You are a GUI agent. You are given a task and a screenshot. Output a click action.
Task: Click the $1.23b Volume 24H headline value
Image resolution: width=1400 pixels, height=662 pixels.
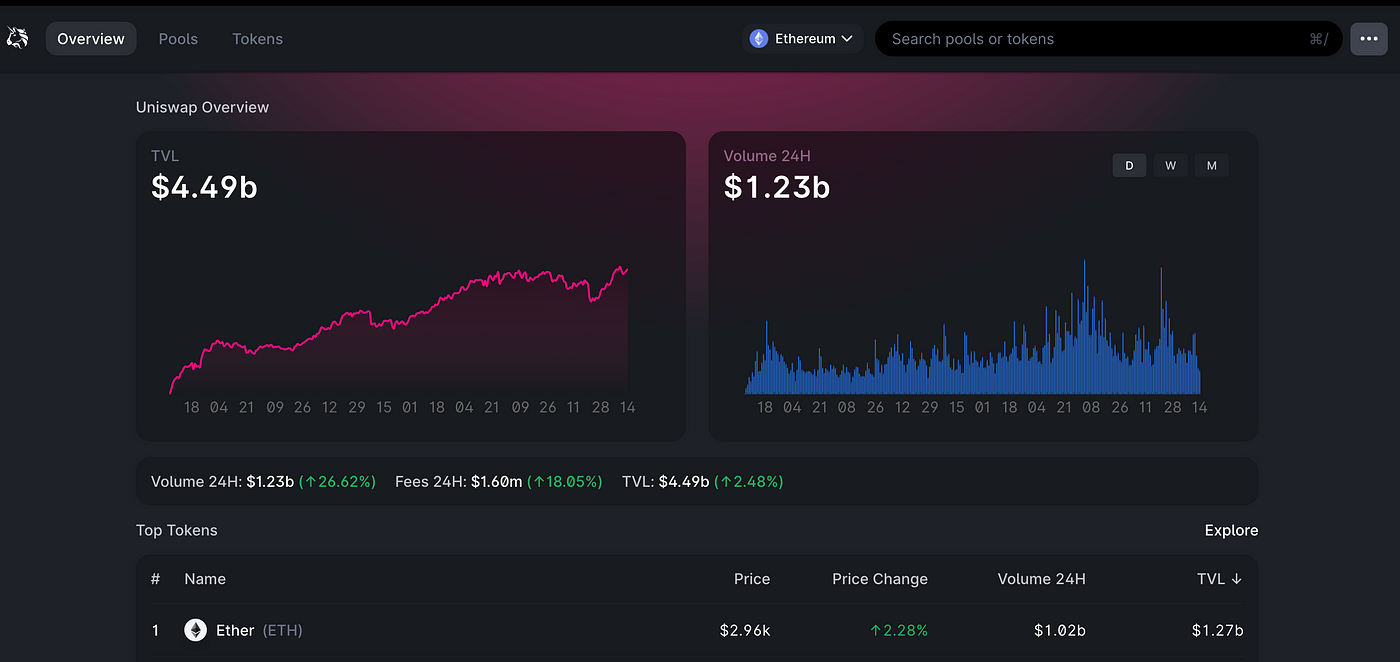coord(777,187)
